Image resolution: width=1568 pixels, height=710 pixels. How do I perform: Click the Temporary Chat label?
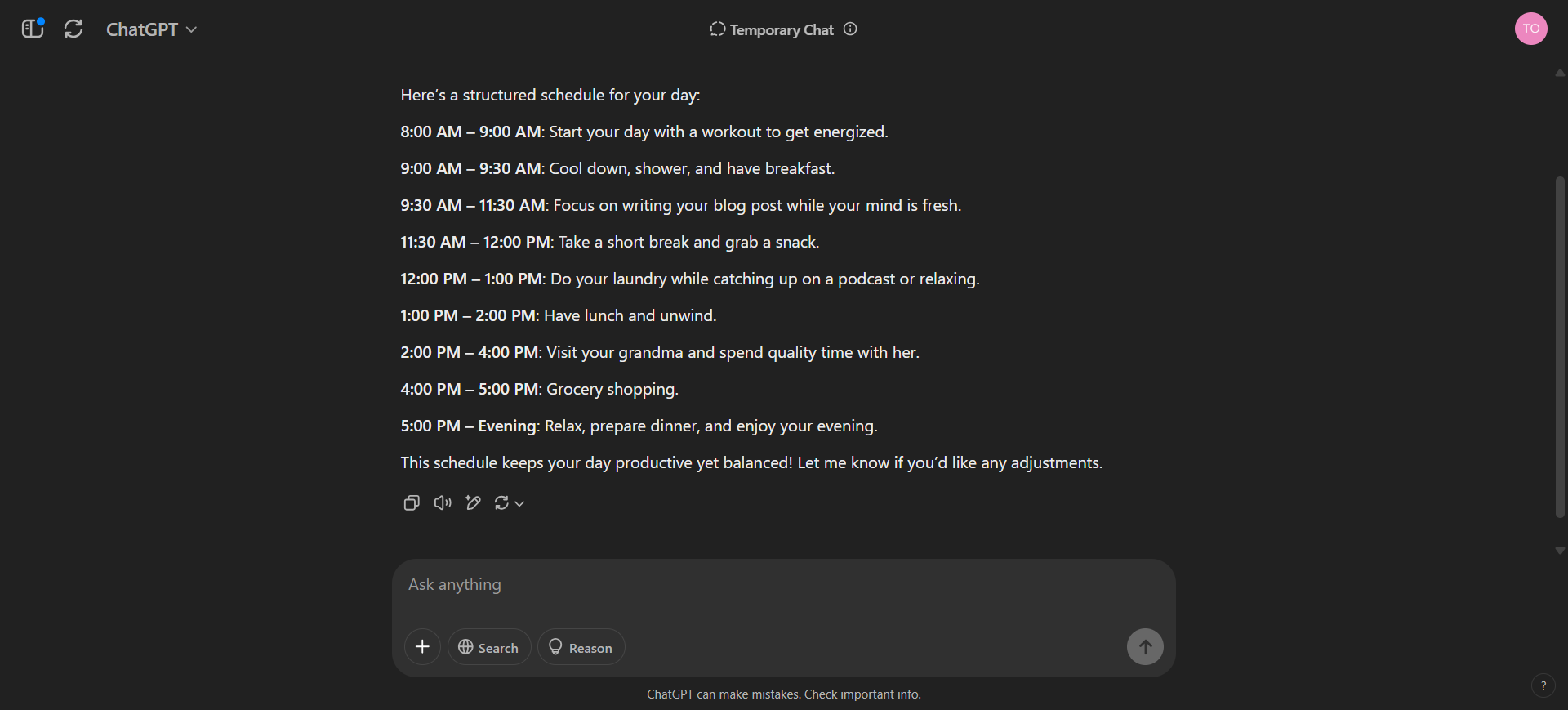tap(781, 30)
